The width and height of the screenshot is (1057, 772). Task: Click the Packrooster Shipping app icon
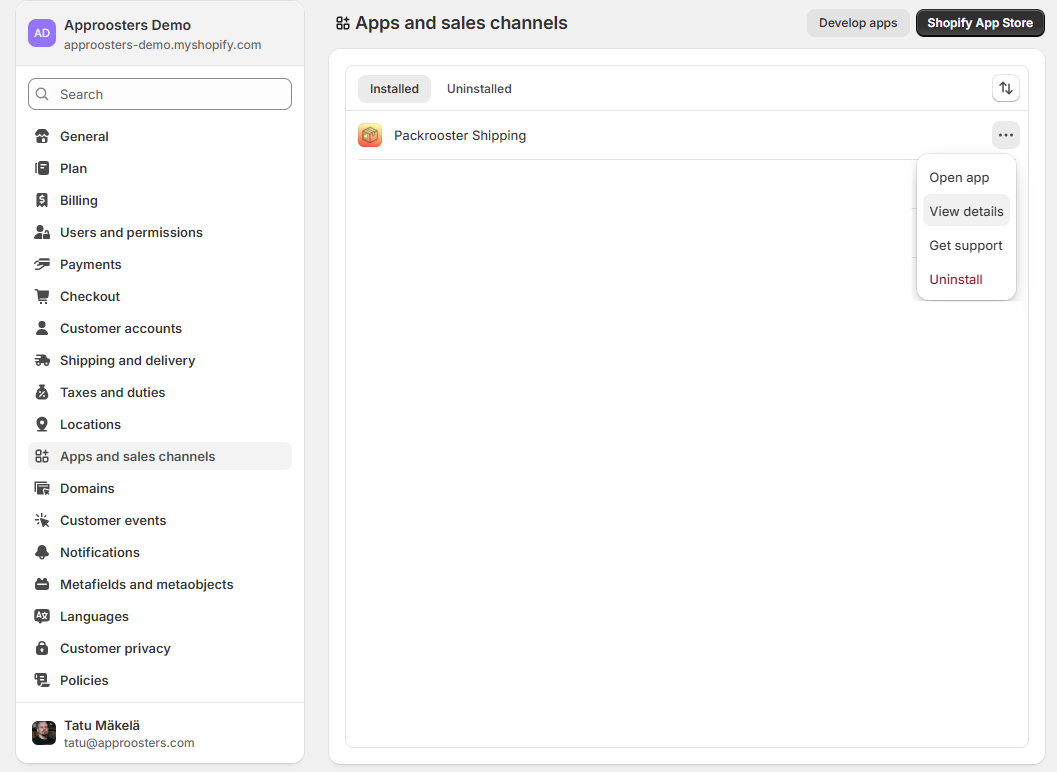[x=370, y=135]
